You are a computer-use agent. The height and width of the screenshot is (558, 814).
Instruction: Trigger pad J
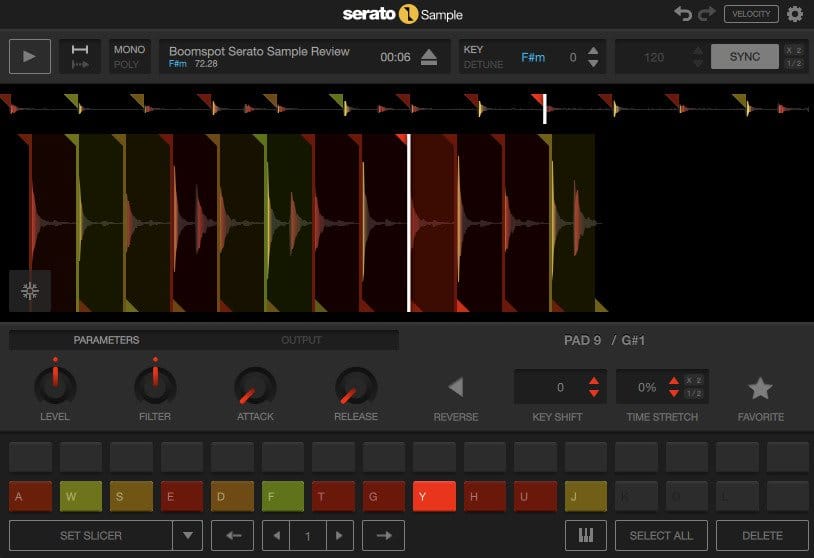[586, 496]
